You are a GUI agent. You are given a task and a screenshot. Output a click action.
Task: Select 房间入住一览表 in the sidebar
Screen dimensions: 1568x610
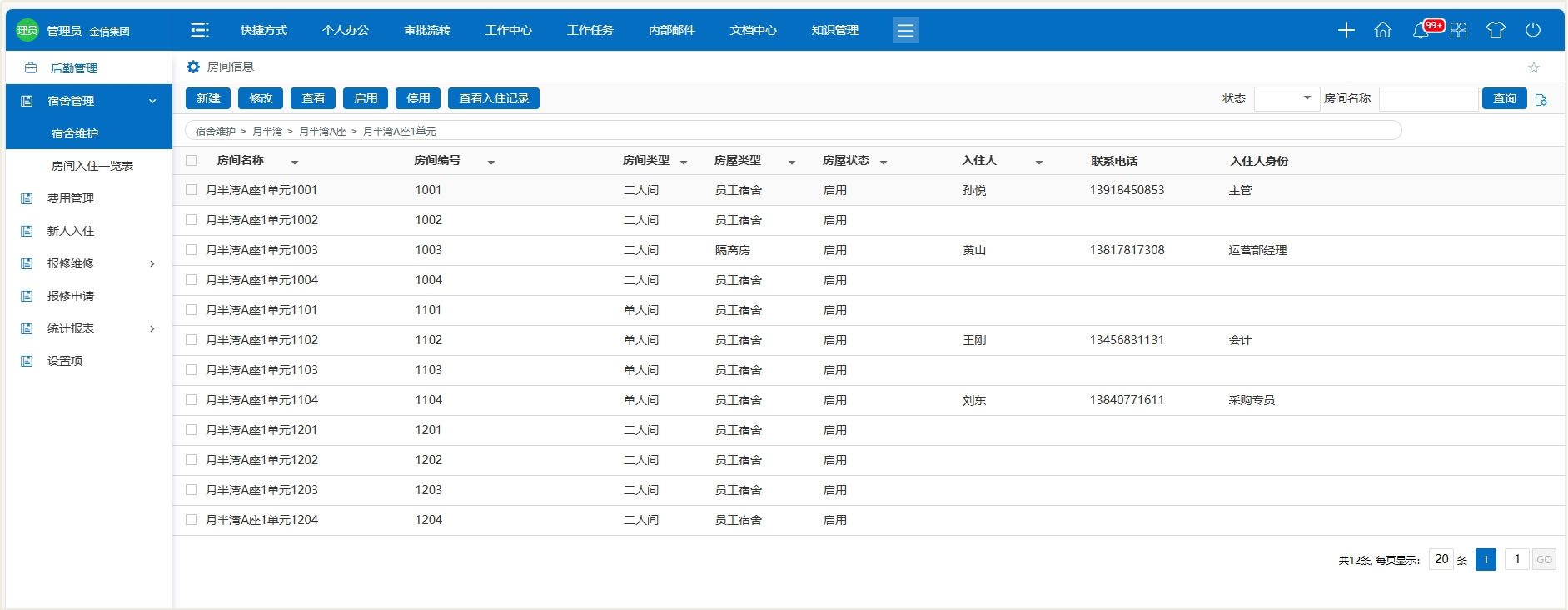92,166
